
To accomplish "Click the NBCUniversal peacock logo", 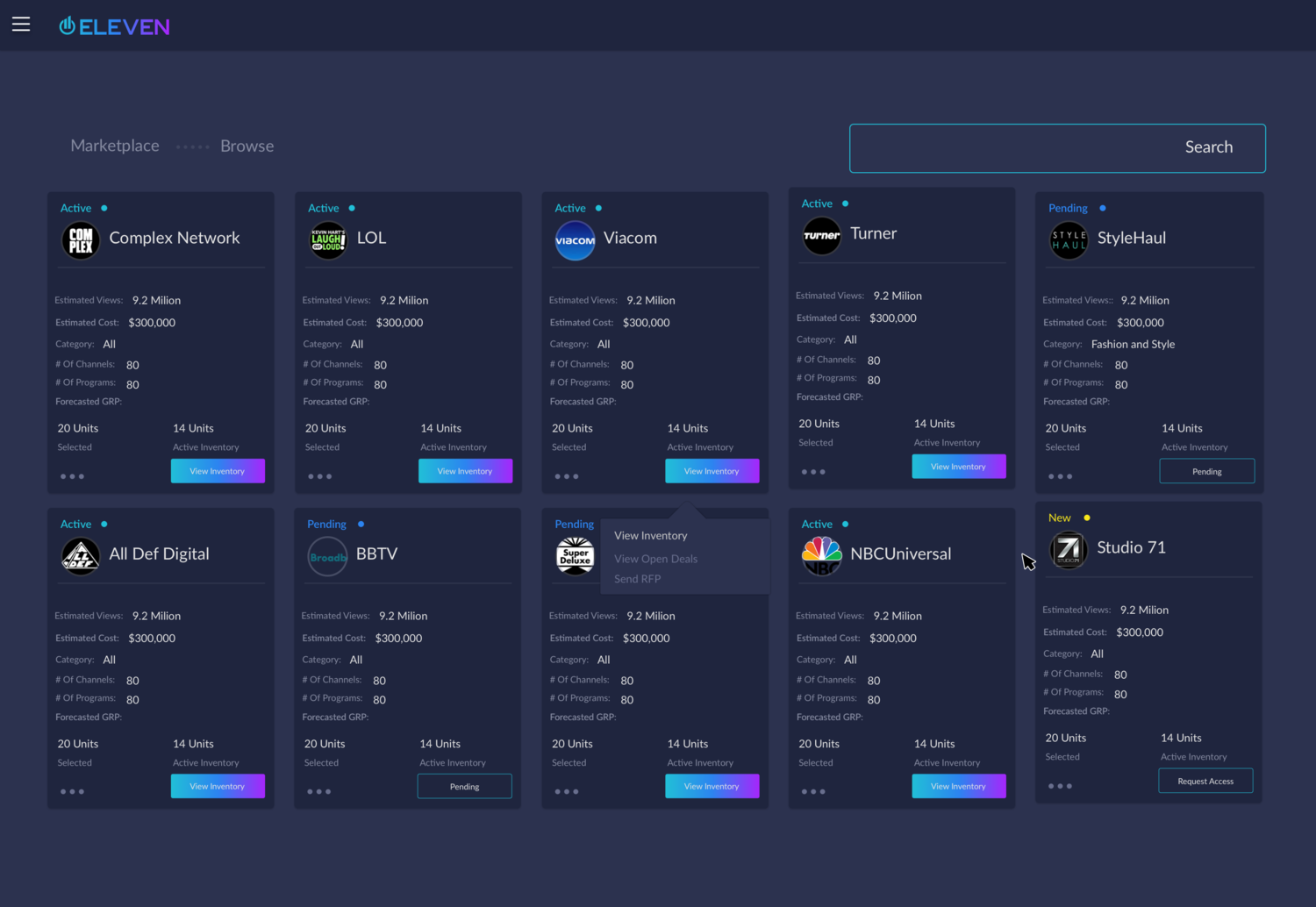I will coord(822,555).
